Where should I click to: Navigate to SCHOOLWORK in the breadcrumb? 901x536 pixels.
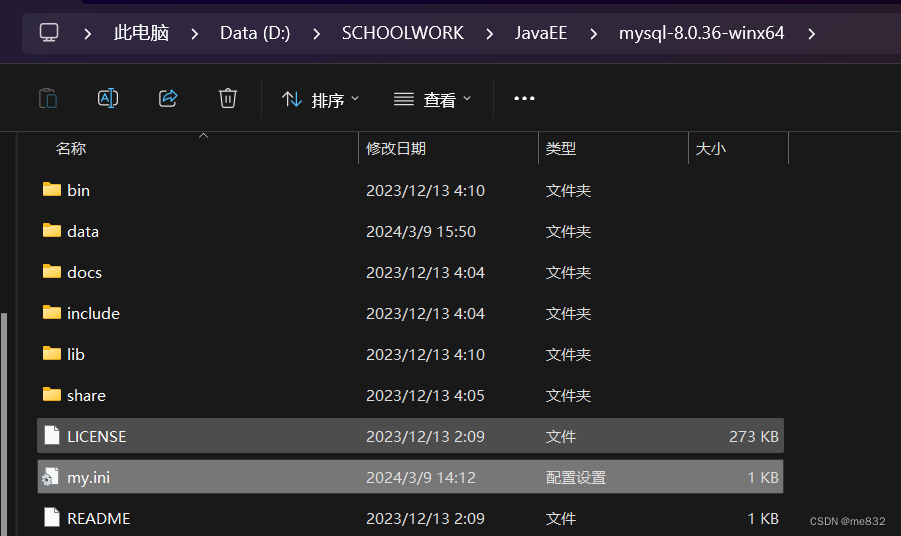(403, 33)
